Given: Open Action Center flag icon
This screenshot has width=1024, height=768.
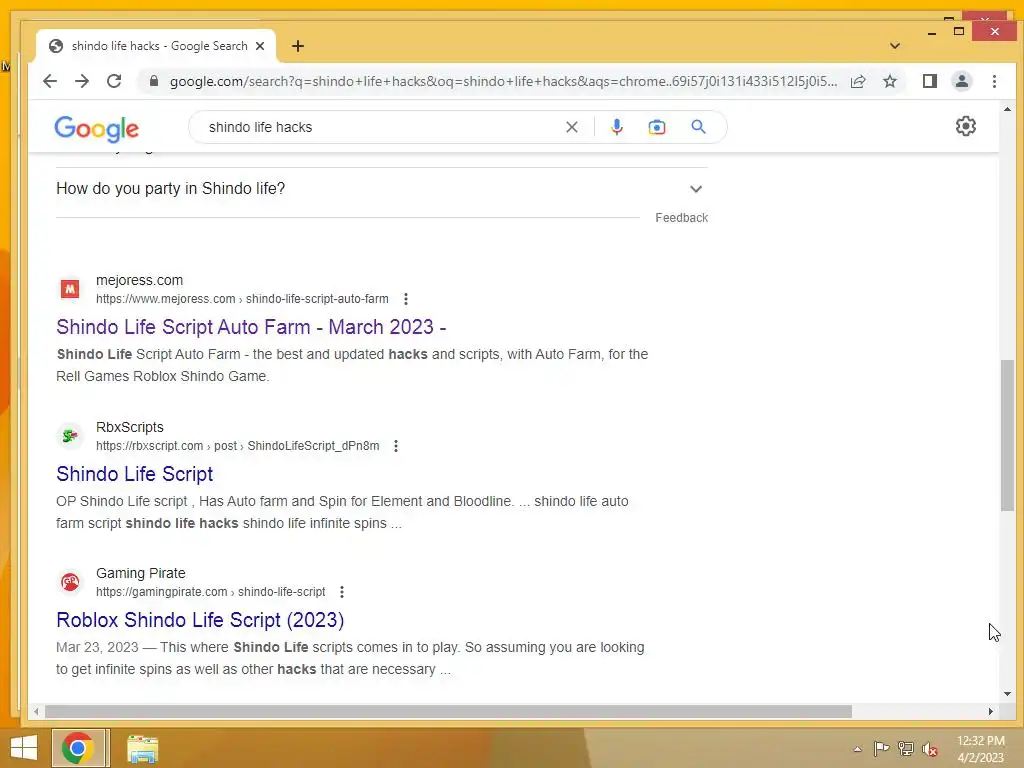Looking at the screenshot, I should click(x=881, y=748).
